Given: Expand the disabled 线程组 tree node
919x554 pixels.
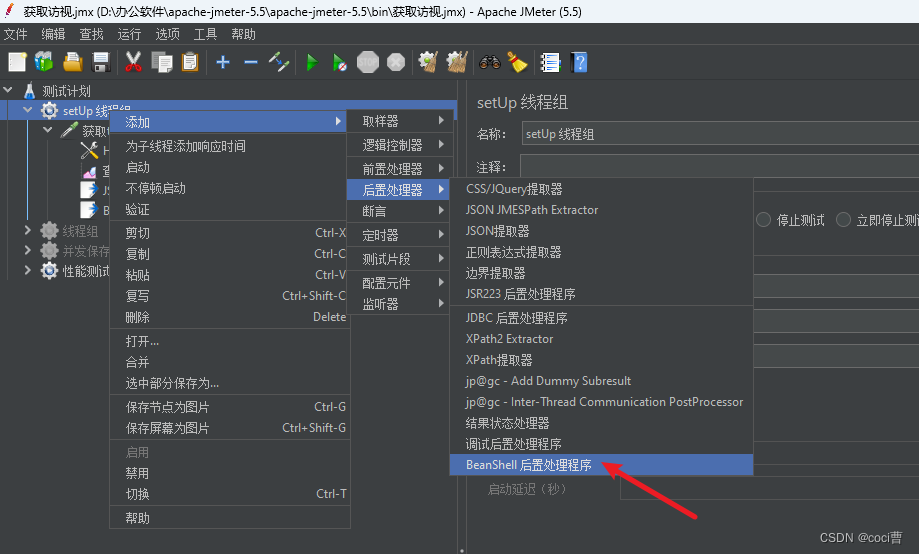Looking at the screenshot, I should tap(28, 230).
